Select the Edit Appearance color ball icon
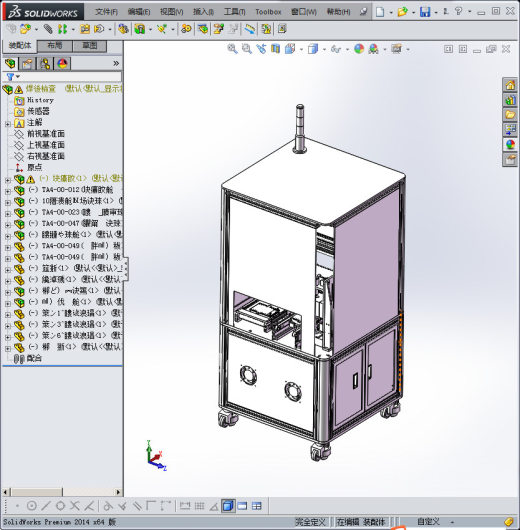The width and height of the screenshot is (520, 530). [x=359, y=49]
